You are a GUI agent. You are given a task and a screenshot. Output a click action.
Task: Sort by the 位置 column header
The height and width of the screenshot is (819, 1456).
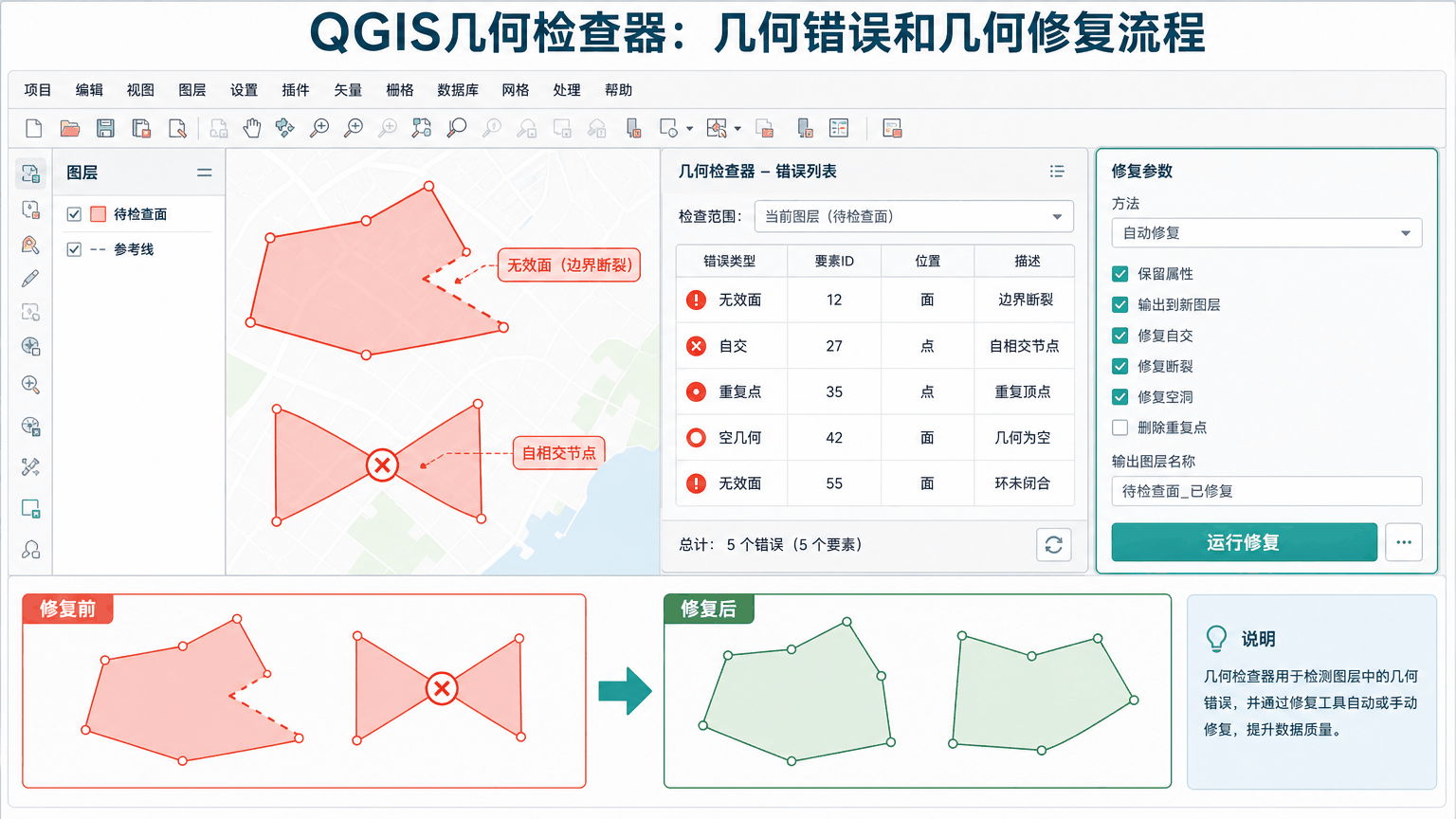tap(927, 261)
